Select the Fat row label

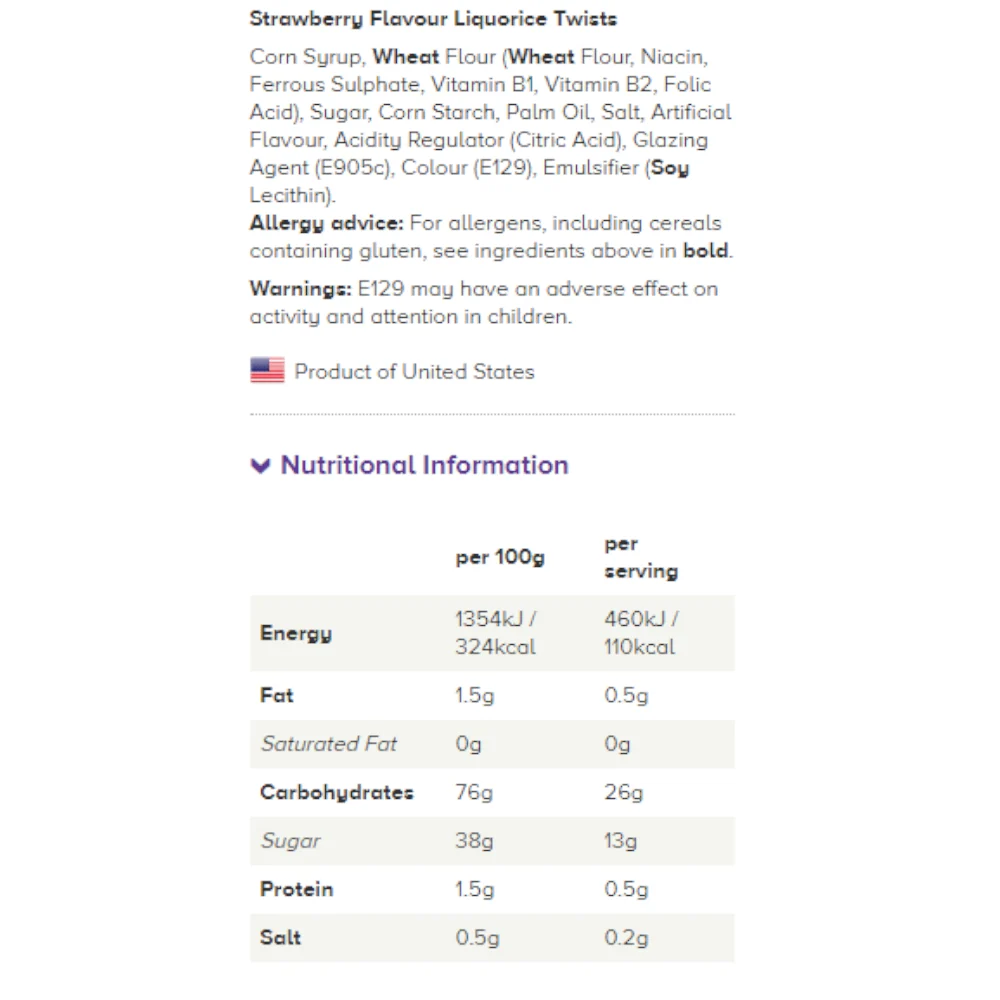tap(277, 695)
